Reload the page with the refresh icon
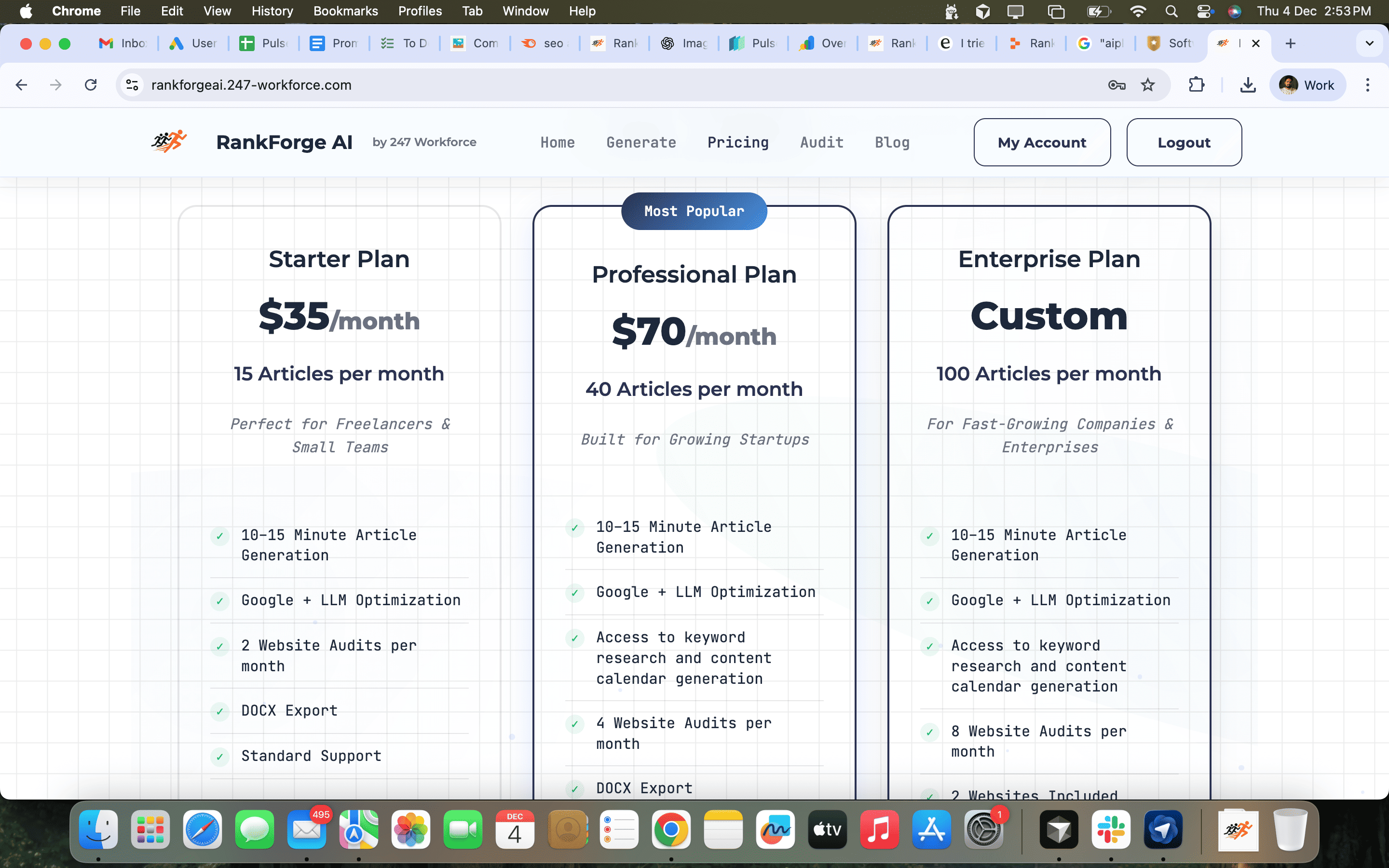Image resolution: width=1389 pixels, height=868 pixels. tap(91, 85)
